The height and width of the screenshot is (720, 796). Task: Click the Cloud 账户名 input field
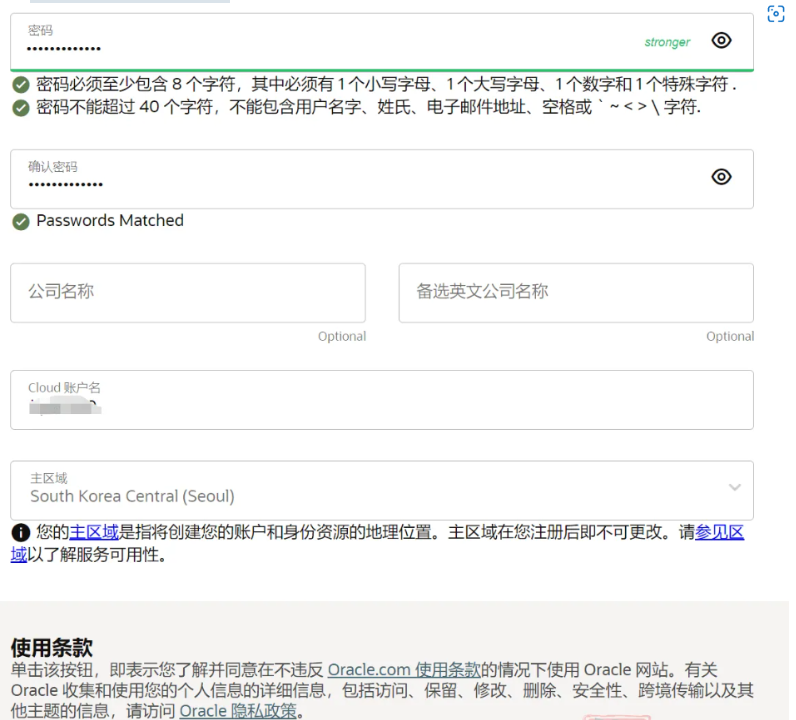click(380, 406)
